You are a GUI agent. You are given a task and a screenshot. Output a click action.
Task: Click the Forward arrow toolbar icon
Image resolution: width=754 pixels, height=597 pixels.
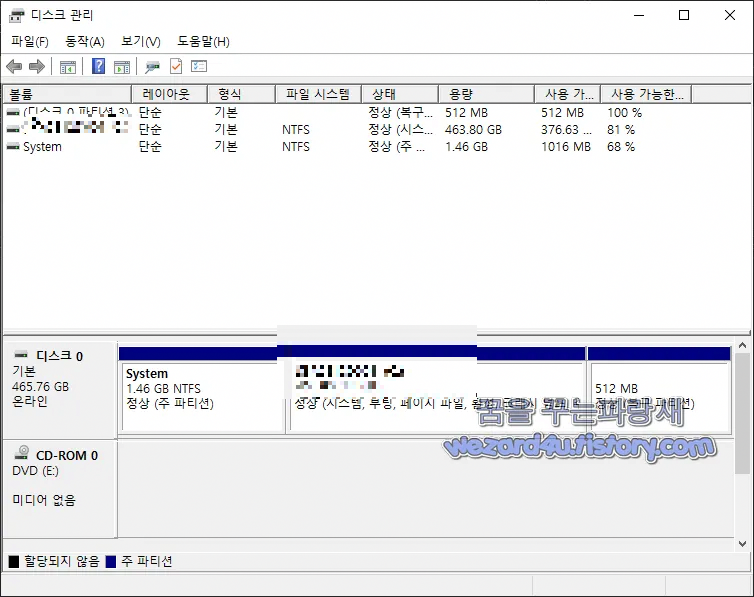37,66
